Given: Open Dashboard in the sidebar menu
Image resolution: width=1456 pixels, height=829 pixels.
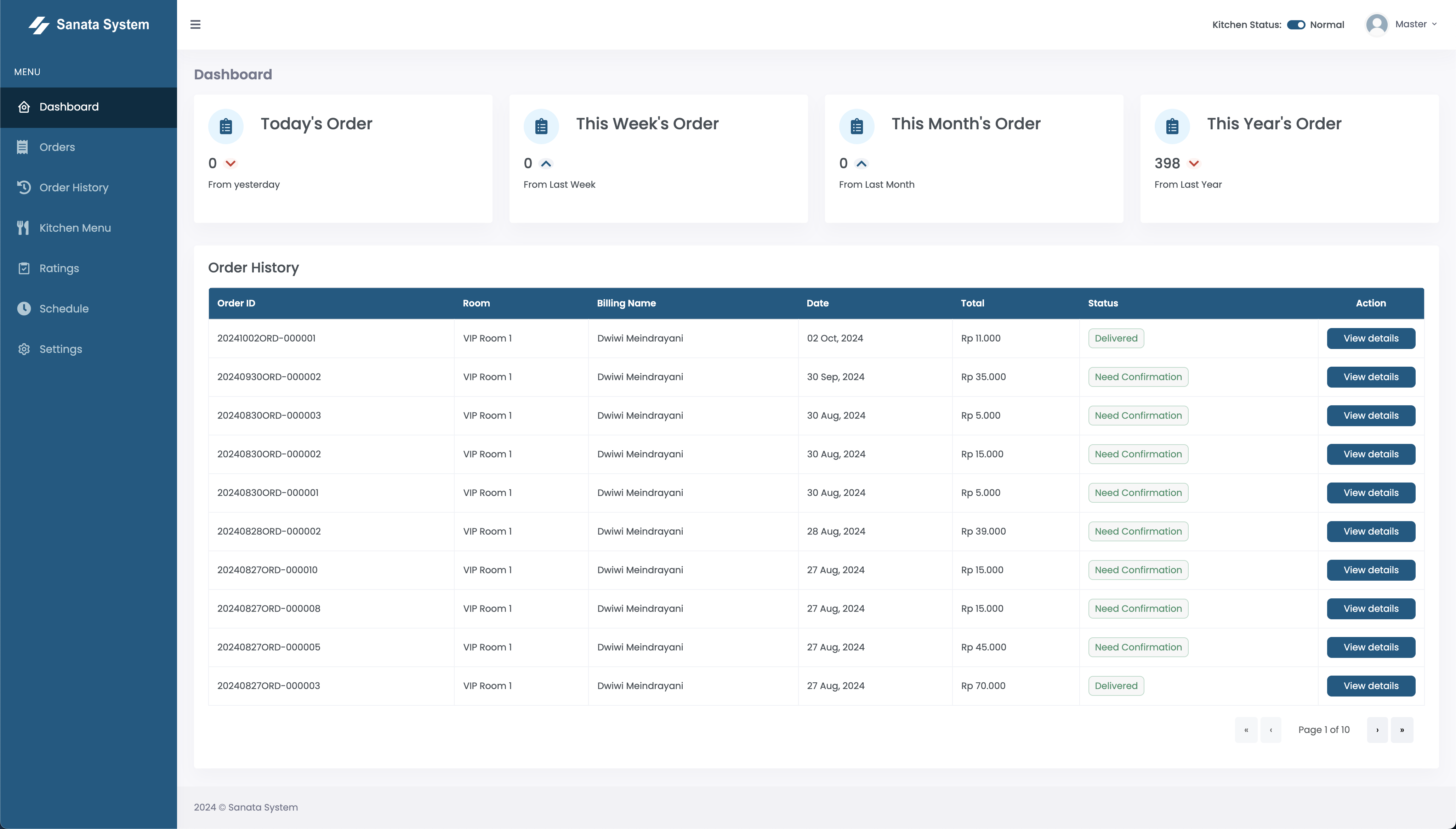Looking at the screenshot, I should (69, 107).
